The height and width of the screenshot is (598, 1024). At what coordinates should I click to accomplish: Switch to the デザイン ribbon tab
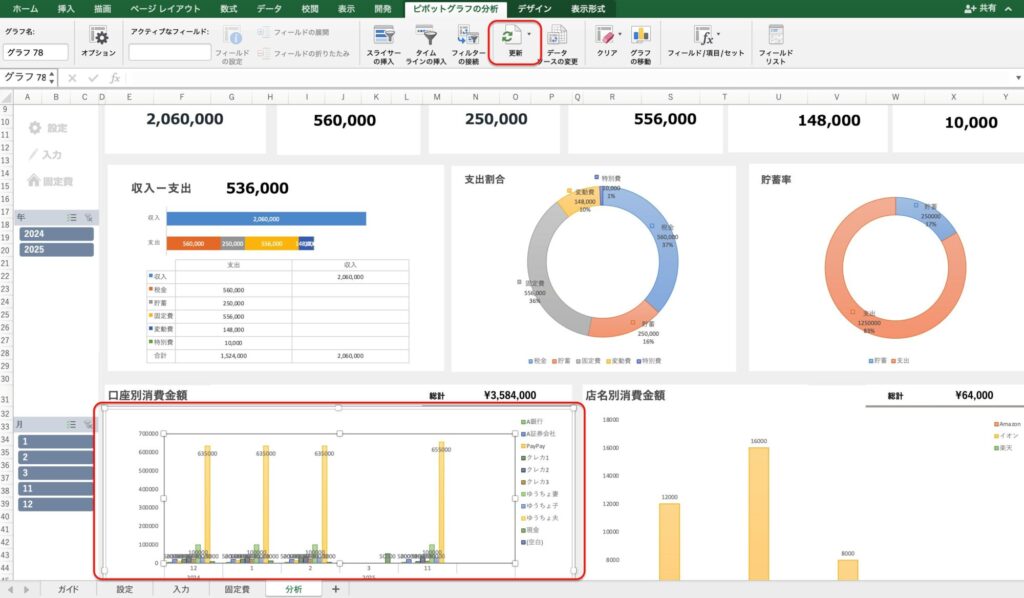(x=534, y=8)
